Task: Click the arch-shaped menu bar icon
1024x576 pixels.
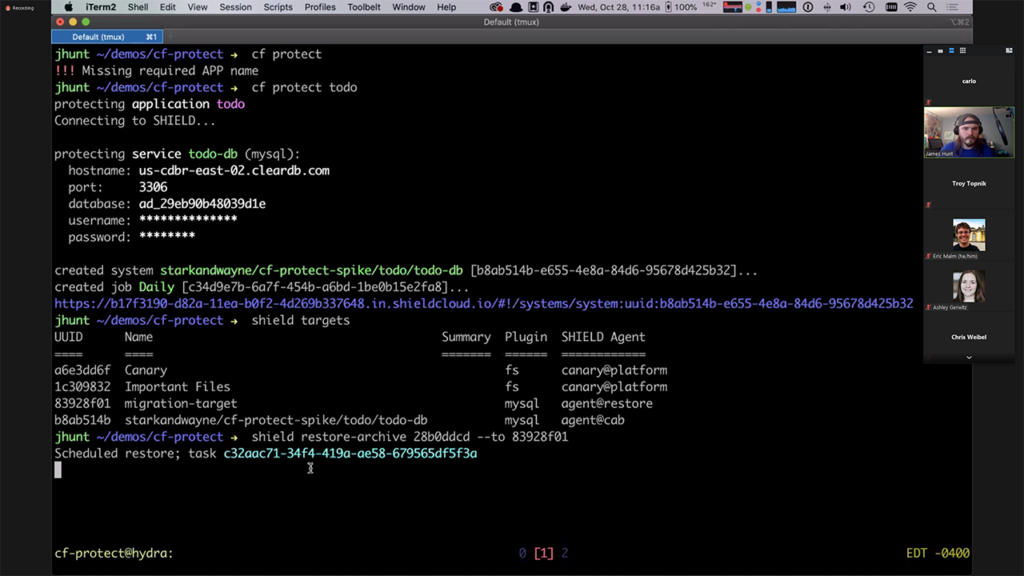Action: coord(549,7)
